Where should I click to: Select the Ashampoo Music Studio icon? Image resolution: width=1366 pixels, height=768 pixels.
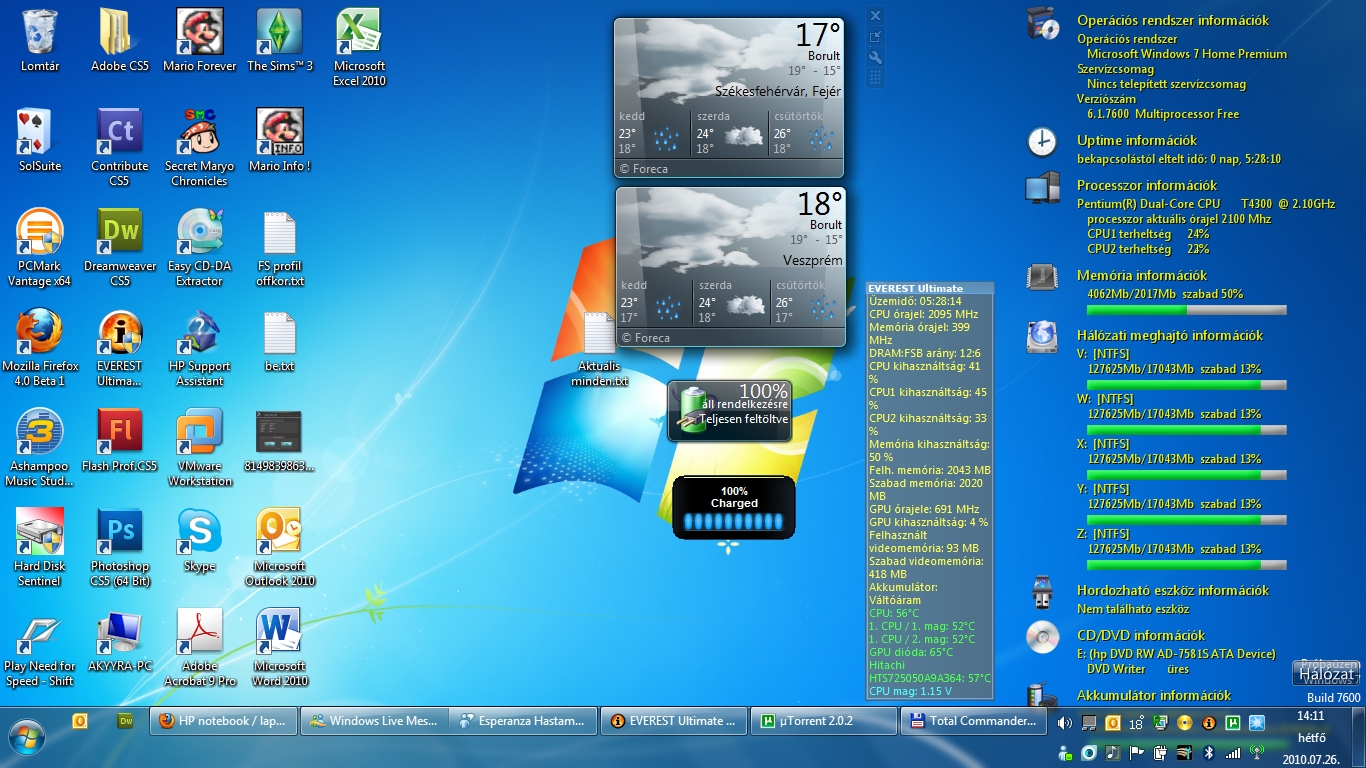coord(40,447)
